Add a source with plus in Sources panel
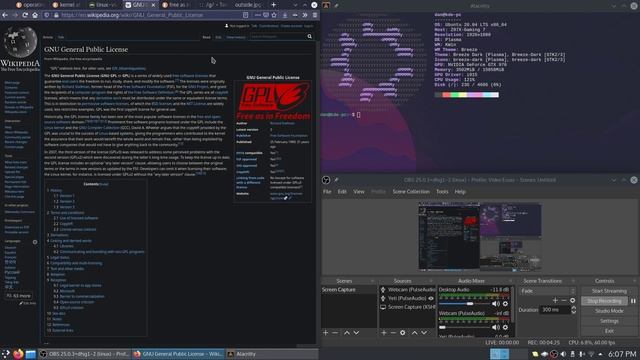 pos(384,333)
